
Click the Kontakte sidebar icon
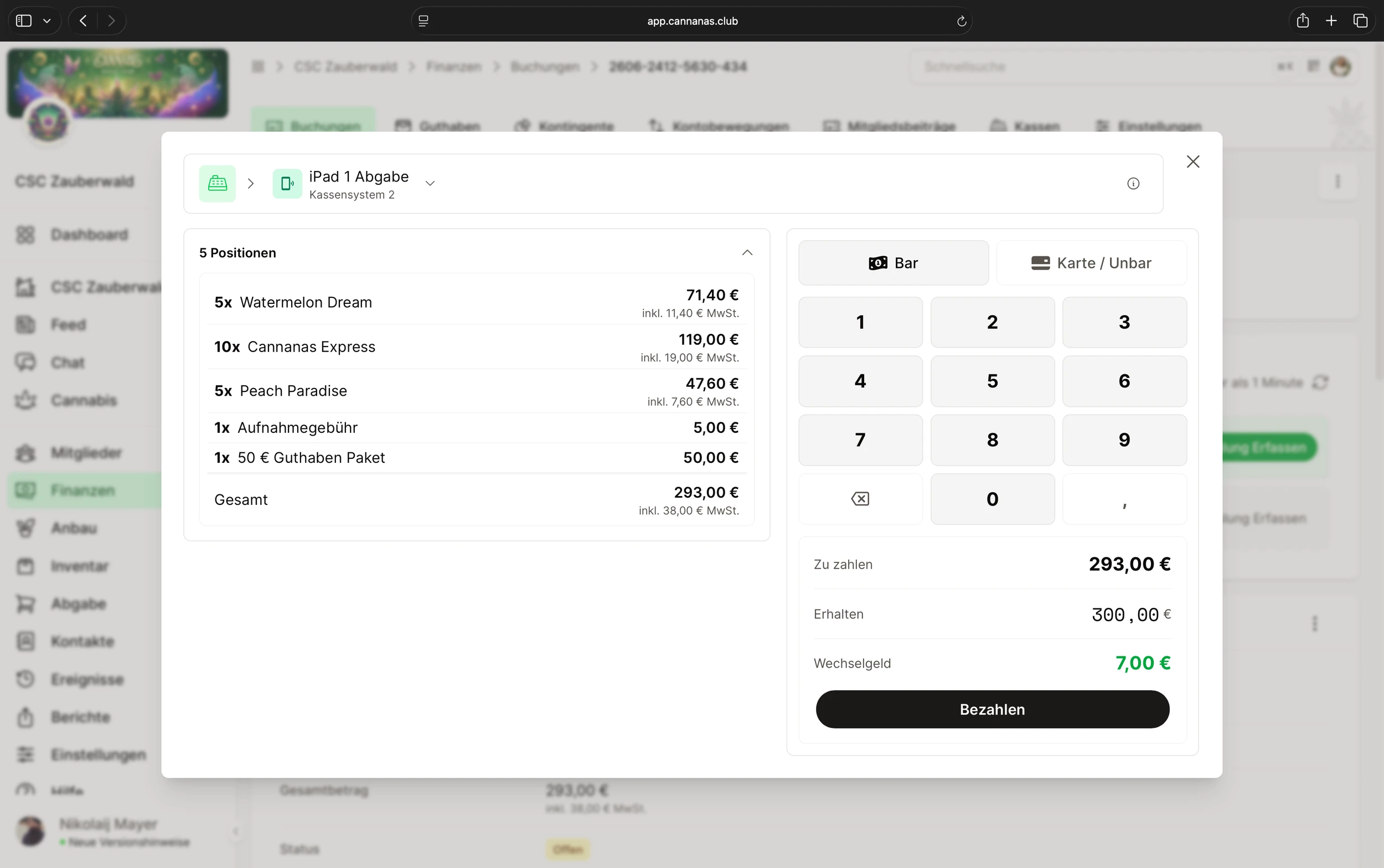[25, 641]
